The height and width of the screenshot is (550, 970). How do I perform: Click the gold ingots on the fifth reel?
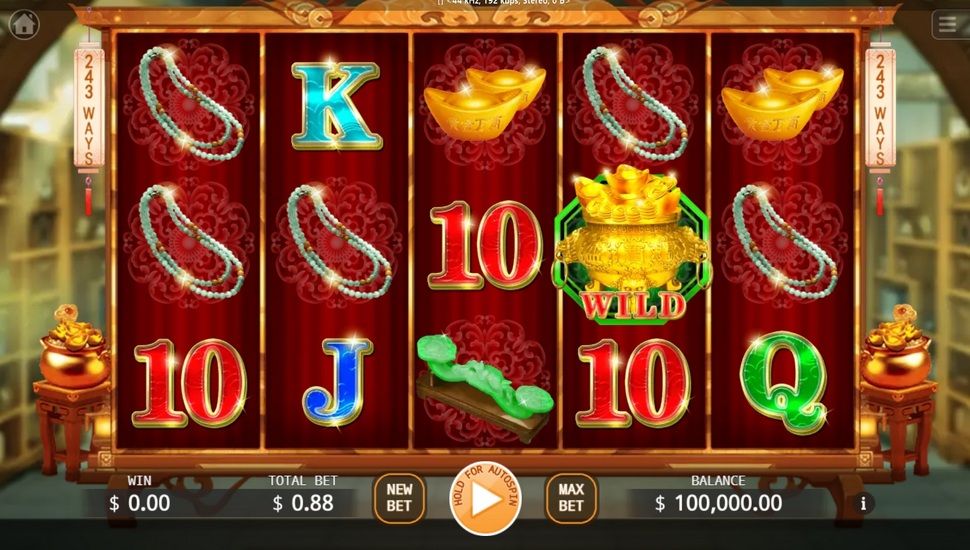[783, 103]
